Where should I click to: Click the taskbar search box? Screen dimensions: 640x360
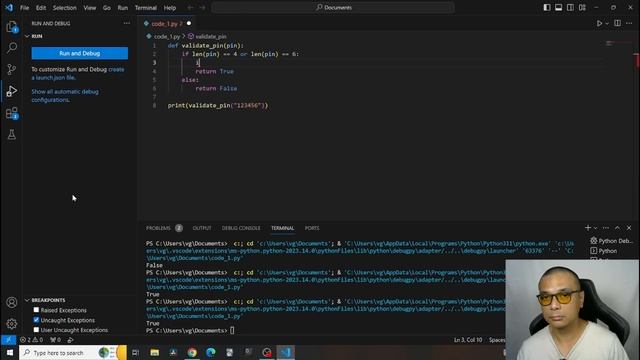click(73, 352)
